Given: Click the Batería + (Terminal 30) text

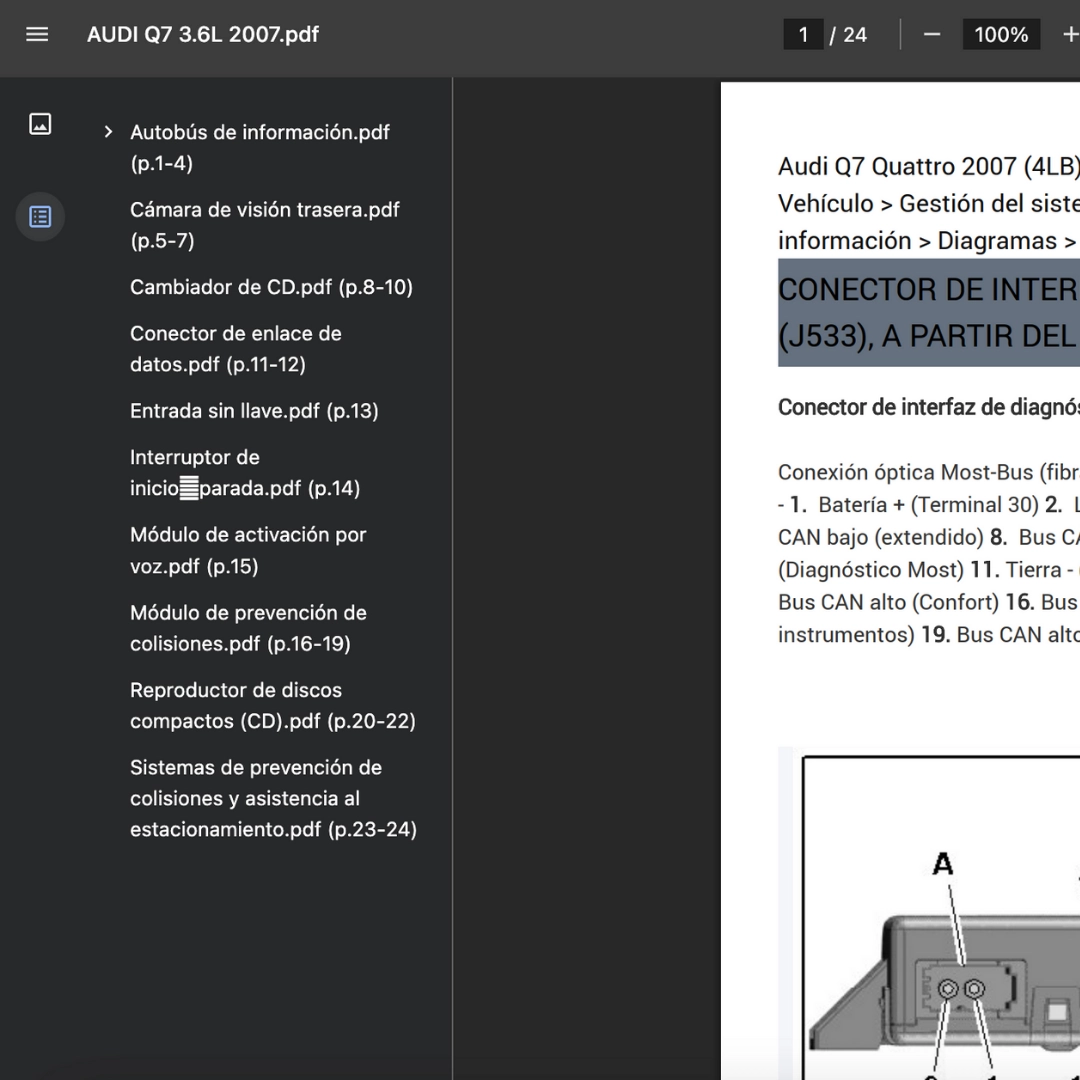Looking at the screenshot, I should [x=928, y=505].
